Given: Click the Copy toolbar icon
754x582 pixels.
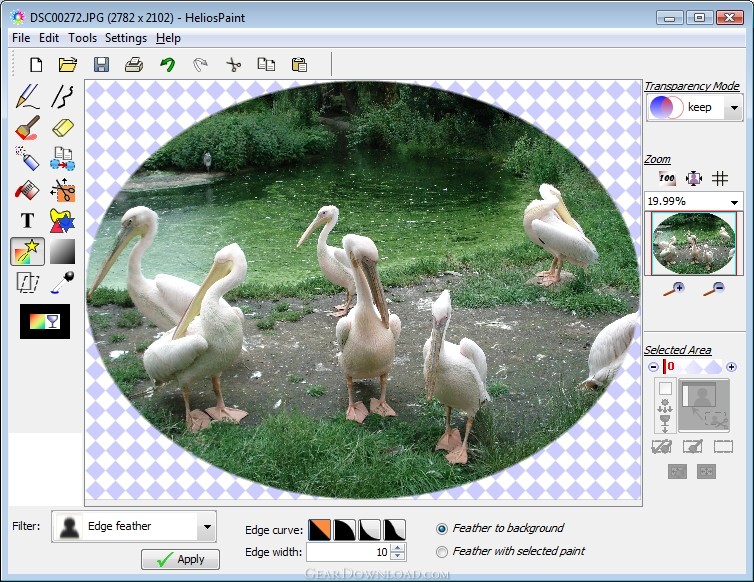Looking at the screenshot, I should [x=266, y=64].
